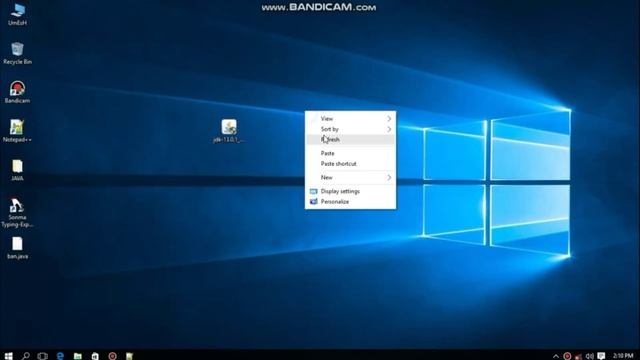Select the Bandicam desktop shortcut
This screenshot has height=360, width=640.
tap(17, 92)
